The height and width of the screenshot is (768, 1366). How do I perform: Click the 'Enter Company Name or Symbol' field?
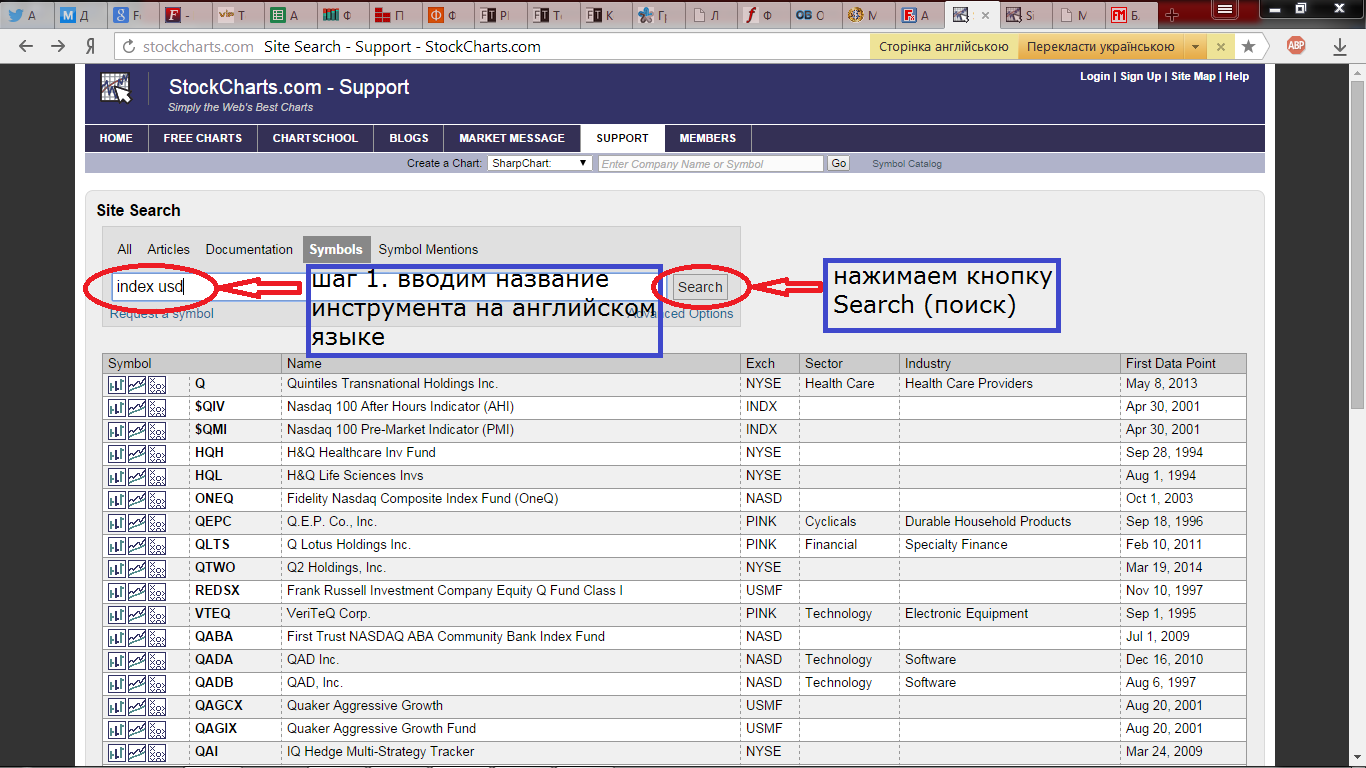pyautogui.click(x=711, y=163)
